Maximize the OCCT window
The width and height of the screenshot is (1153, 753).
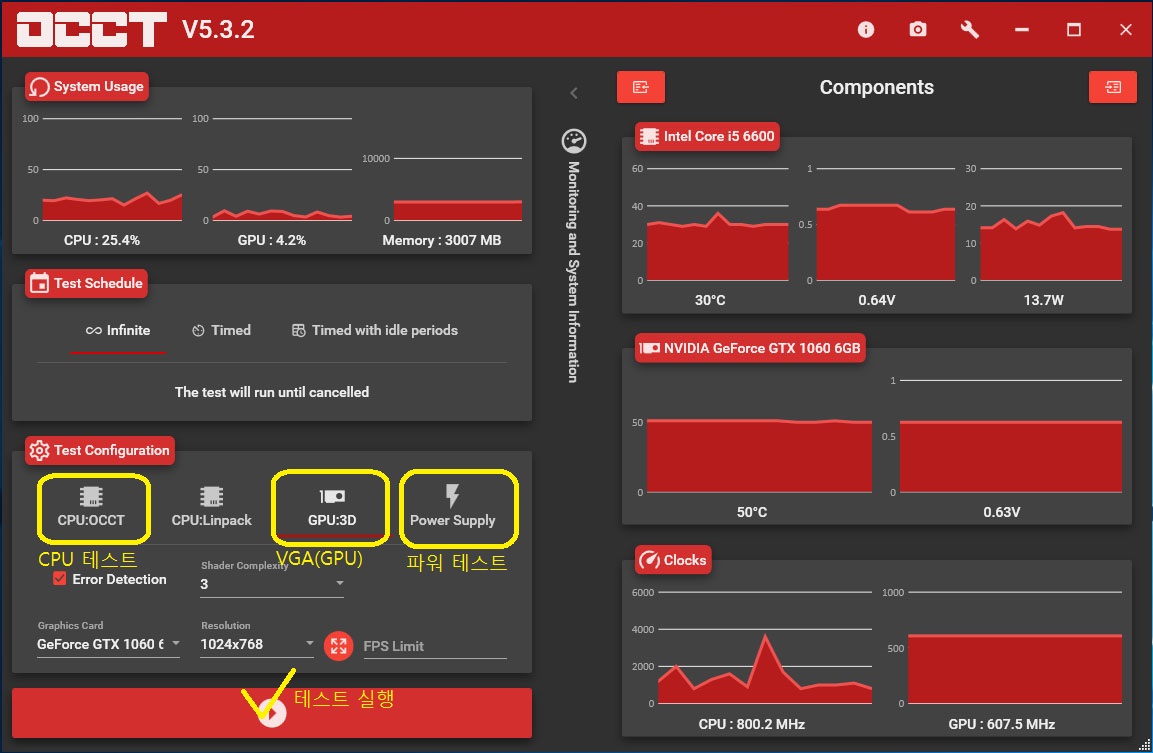1074,29
